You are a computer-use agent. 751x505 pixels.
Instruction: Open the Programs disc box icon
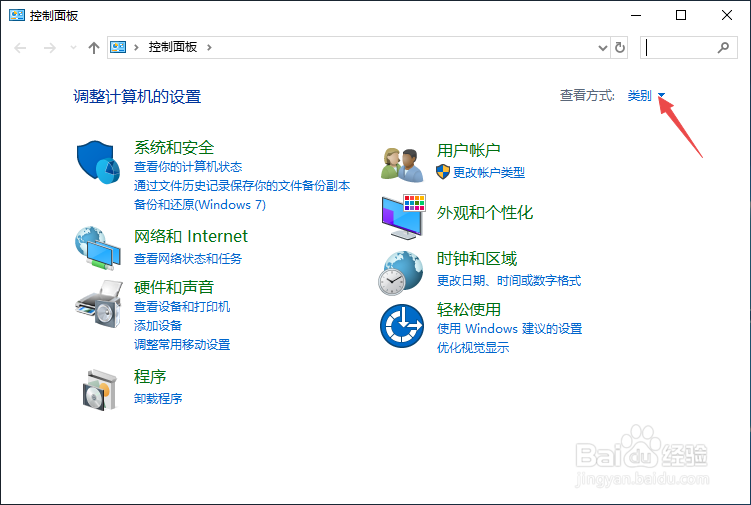point(100,390)
